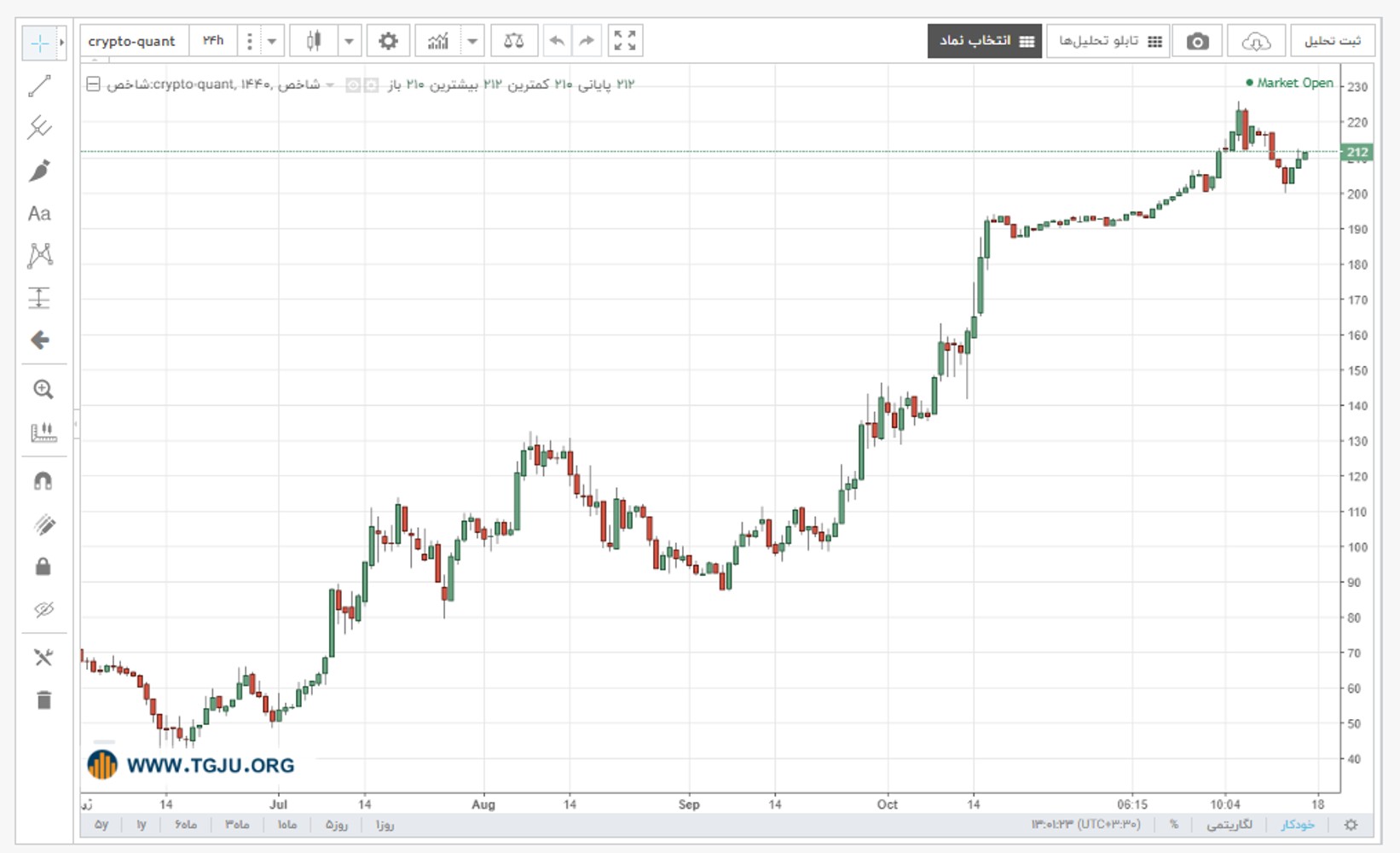Select the measurement and forecasting tool
The image size is (1400, 853).
point(40,298)
